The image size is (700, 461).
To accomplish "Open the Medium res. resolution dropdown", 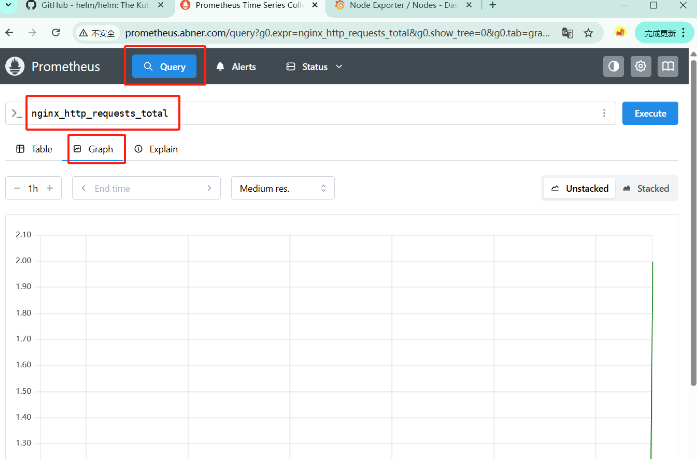I will coord(283,188).
